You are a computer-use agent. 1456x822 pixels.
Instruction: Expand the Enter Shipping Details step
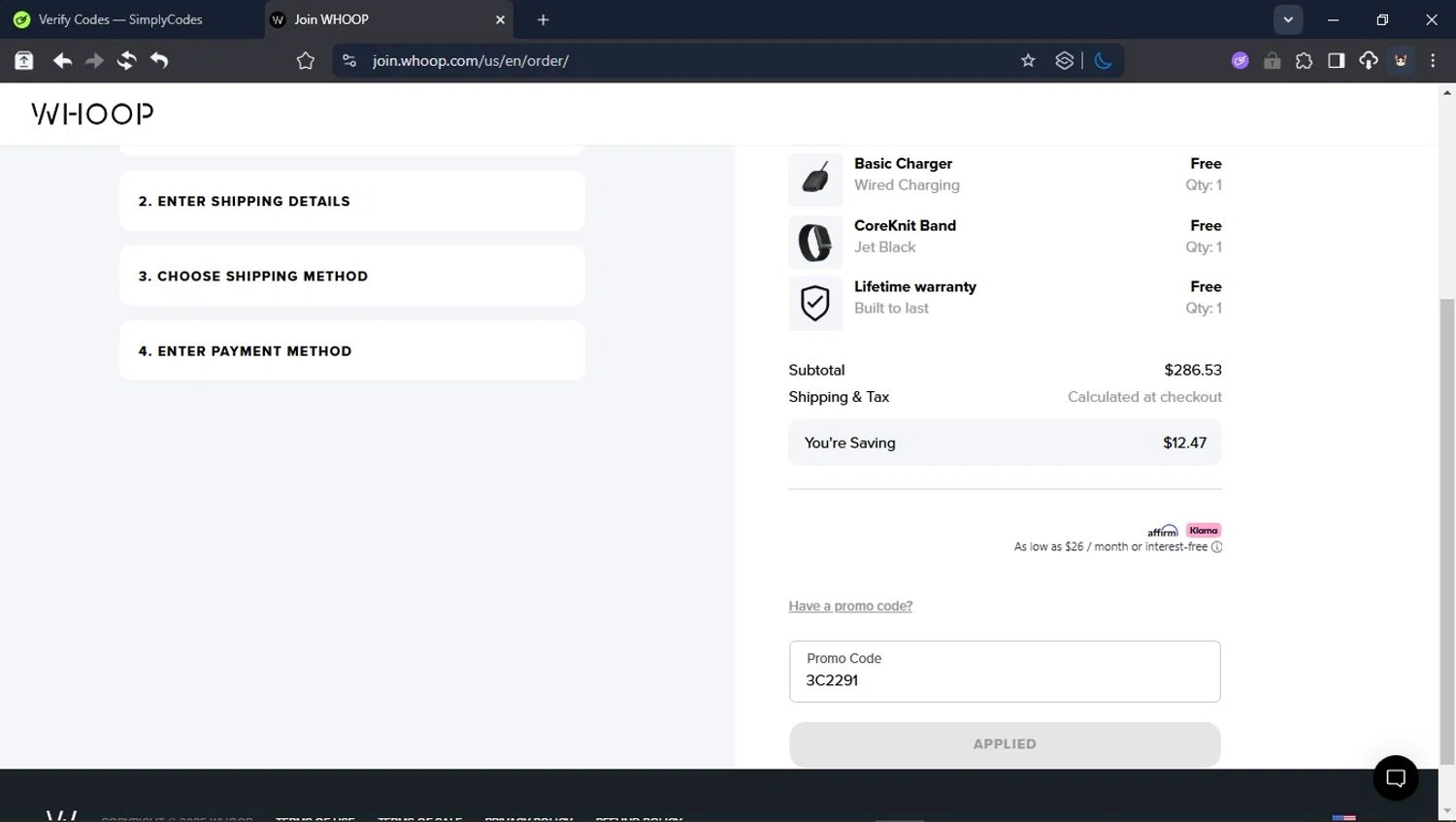(351, 201)
